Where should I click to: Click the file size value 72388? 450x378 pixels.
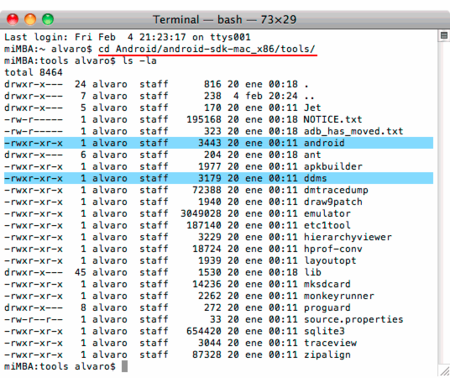point(207,190)
